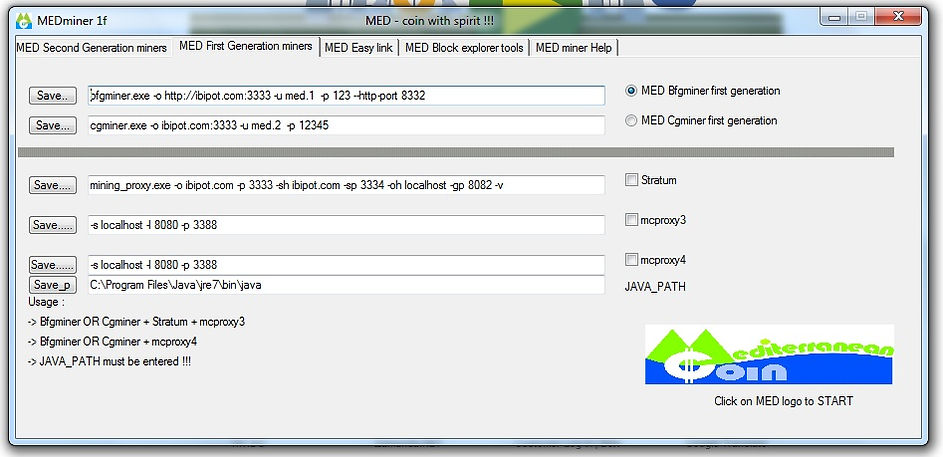Edit the mcproxy3 localhost parameters field
This screenshot has width=943, height=457.
click(346, 225)
